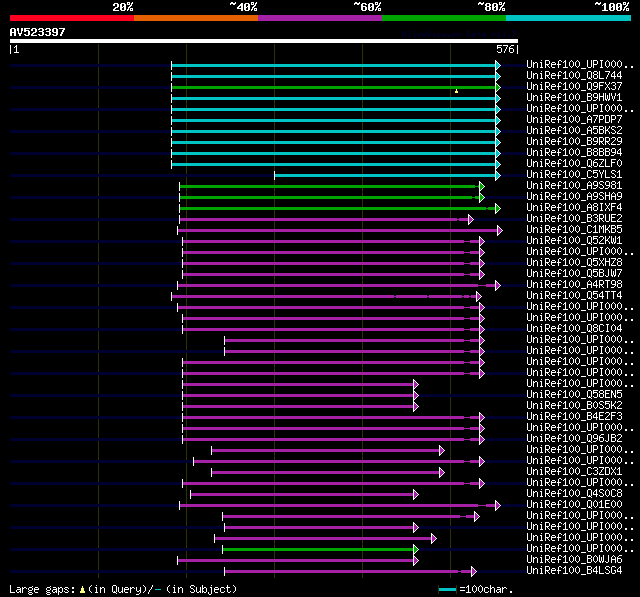The image size is (640, 597).
Task: Click the purple alignment bar for C1MKB5
Action: 338,231
